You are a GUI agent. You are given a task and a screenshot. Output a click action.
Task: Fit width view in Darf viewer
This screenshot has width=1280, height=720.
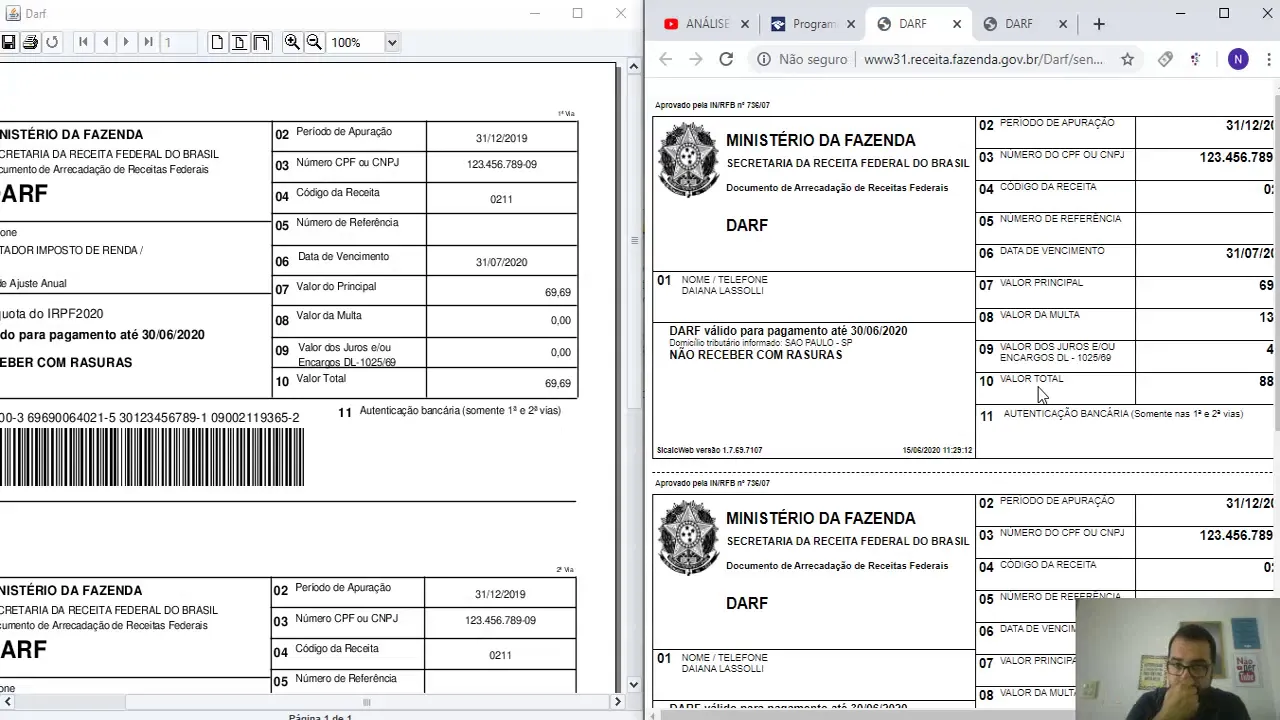[261, 42]
